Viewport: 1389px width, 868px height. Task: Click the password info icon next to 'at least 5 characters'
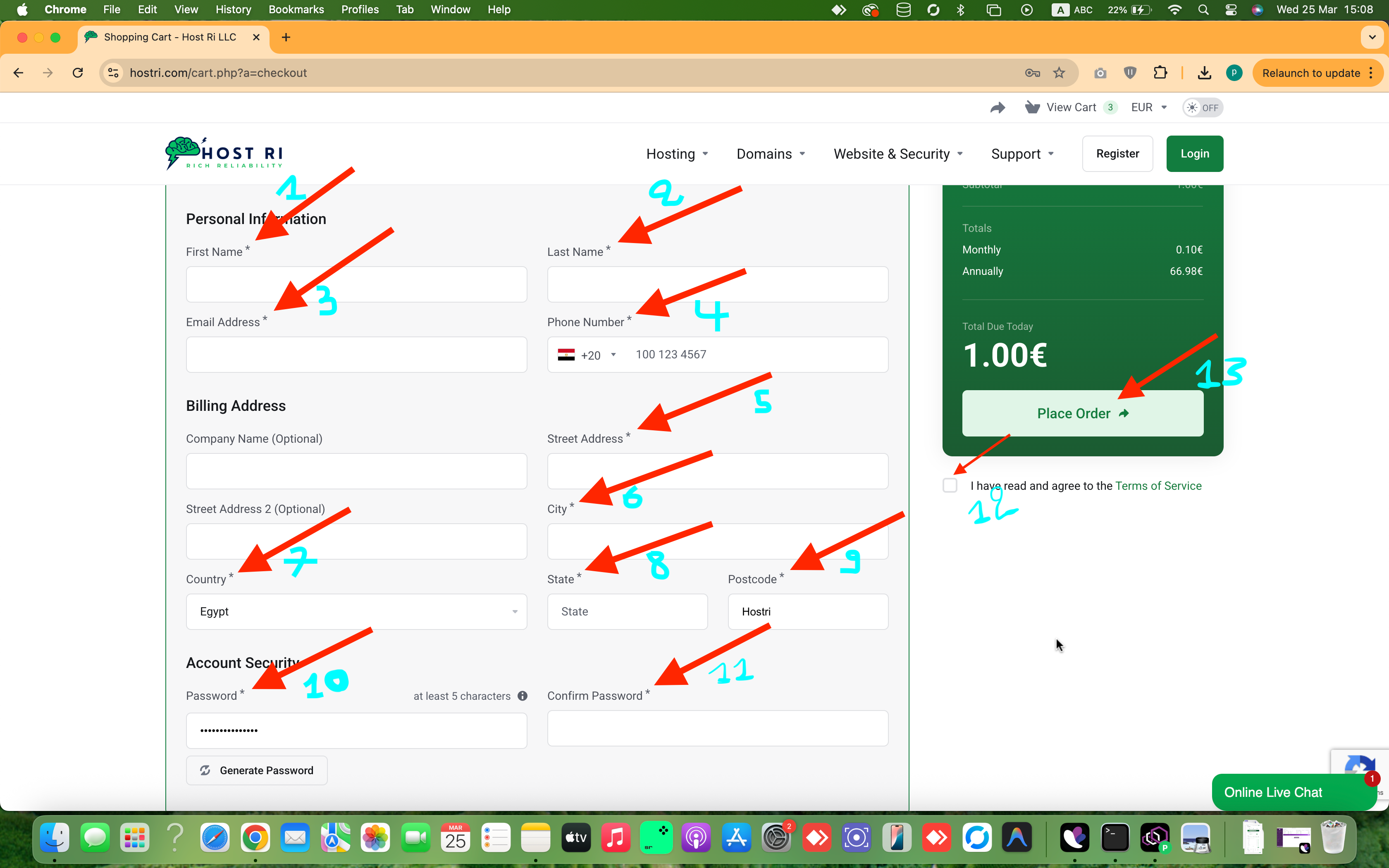pyautogui.click(x=522, y=696)
